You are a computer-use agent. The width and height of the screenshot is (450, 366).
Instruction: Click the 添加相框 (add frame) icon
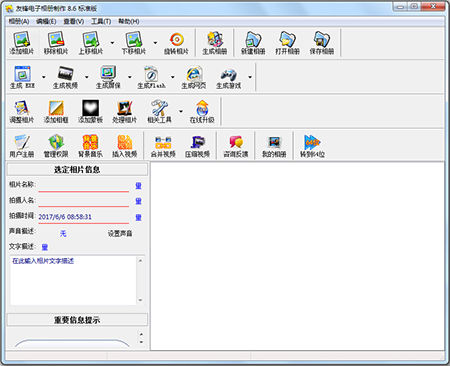(56, 111)
